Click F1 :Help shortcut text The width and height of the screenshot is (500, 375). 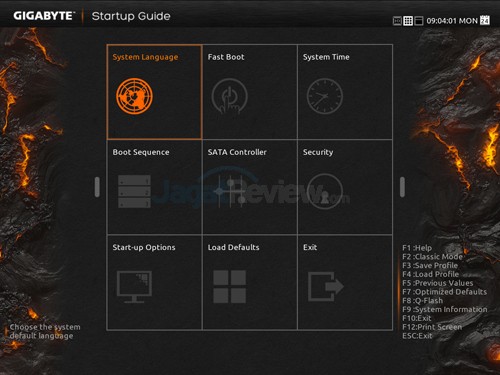coord(417,248)
